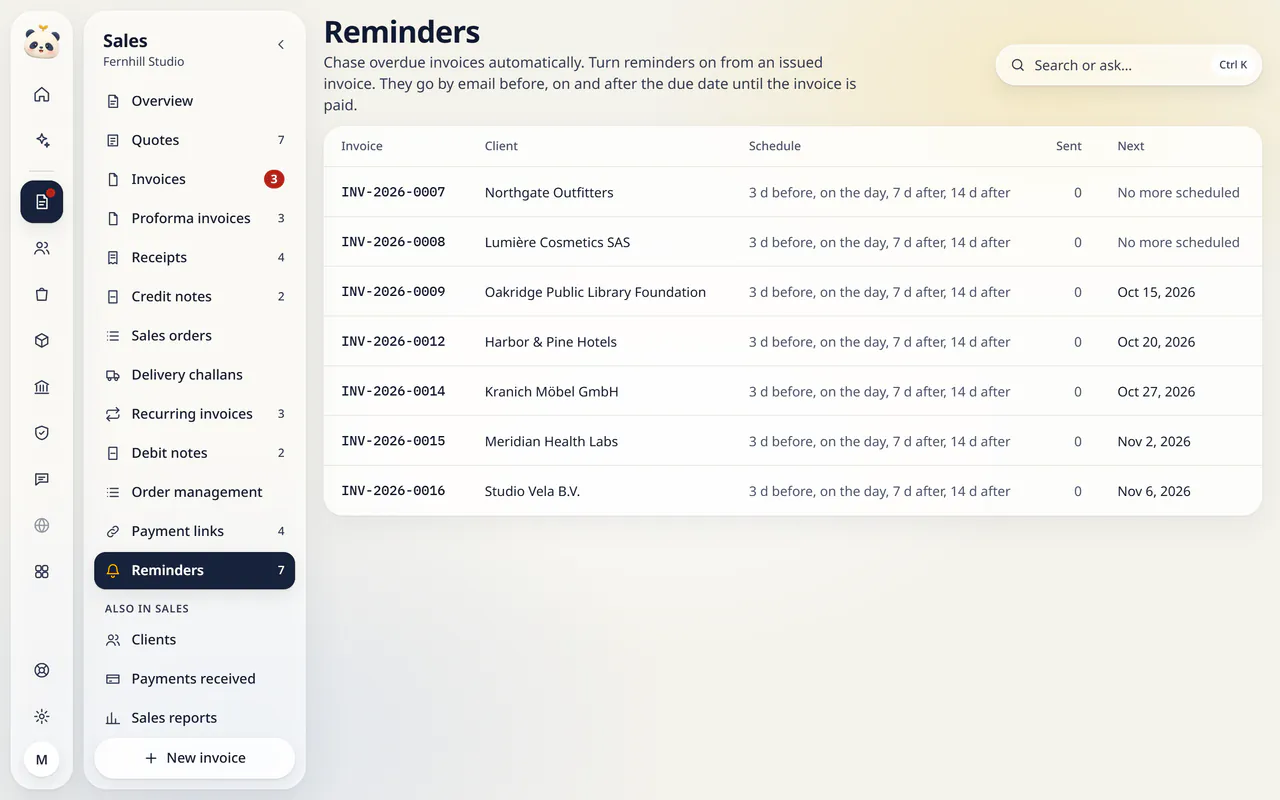
Task: Open Recurring invoices section
Action: (x=195, y=413)
